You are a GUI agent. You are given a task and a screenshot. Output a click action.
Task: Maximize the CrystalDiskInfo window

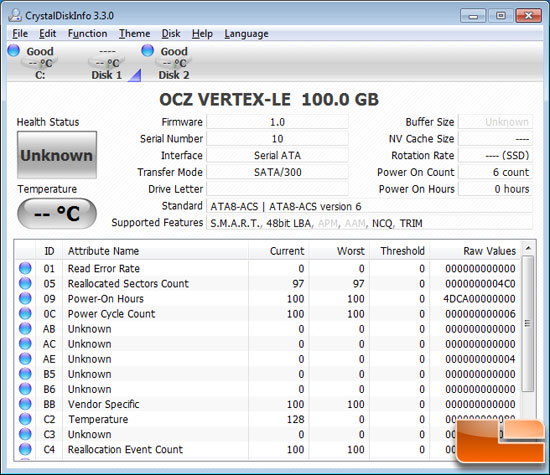coord(501,16)
